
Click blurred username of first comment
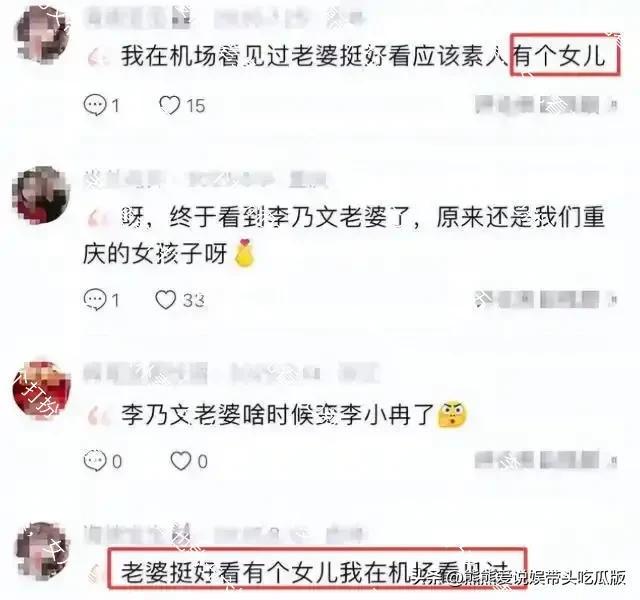coord(140,18)
